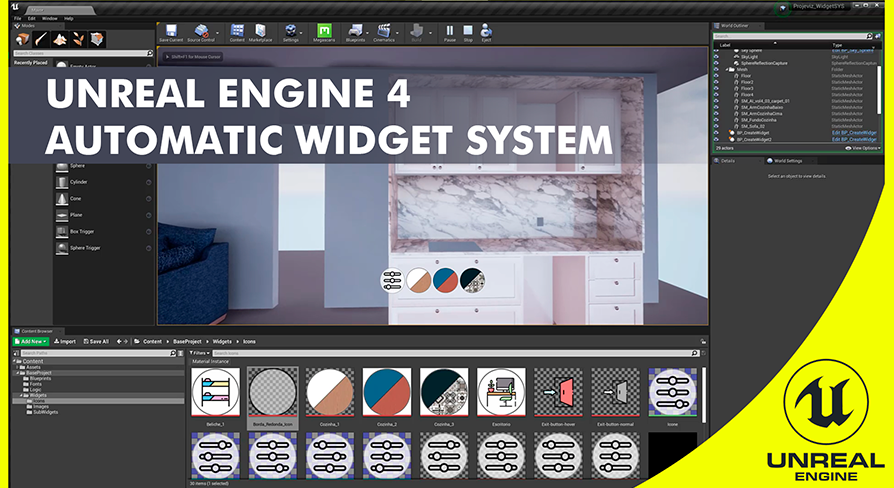
Task: Open the Edit menu
Action: 32,18
